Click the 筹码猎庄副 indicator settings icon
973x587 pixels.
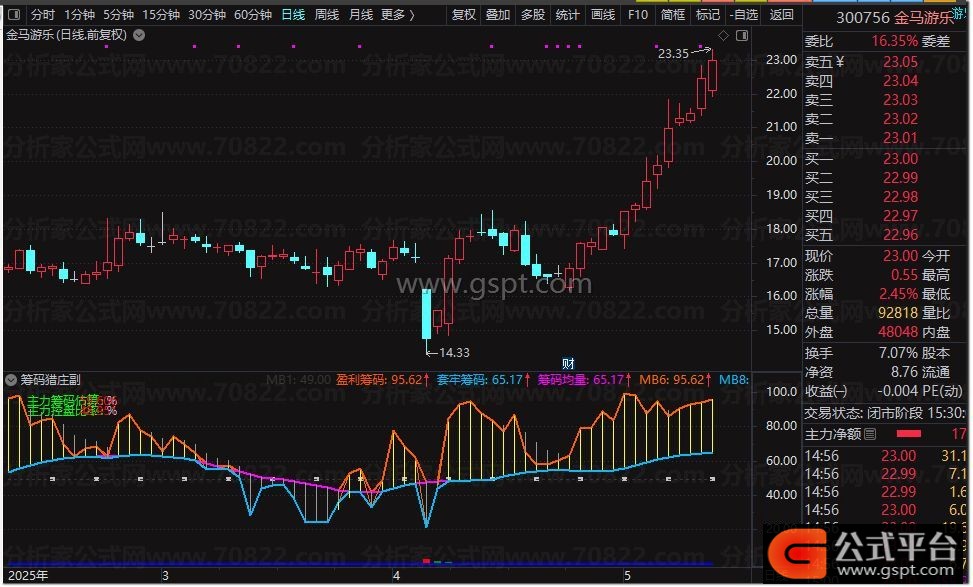click(x=11, y=380)
